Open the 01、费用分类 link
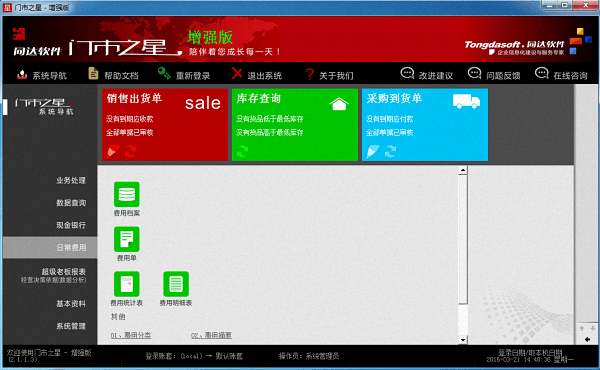 pyautogui.click(x=131, y=335)
